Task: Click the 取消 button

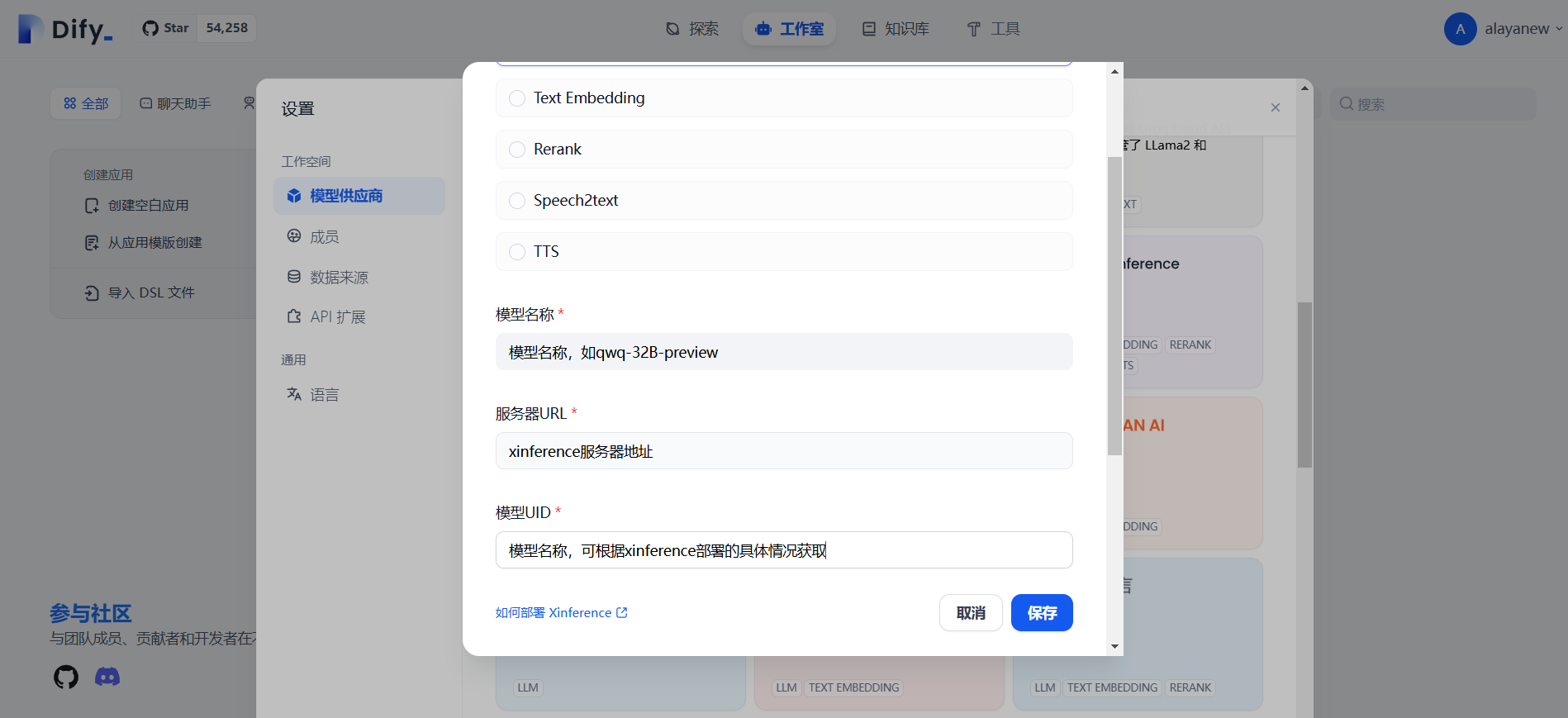Action: [970, 613]
